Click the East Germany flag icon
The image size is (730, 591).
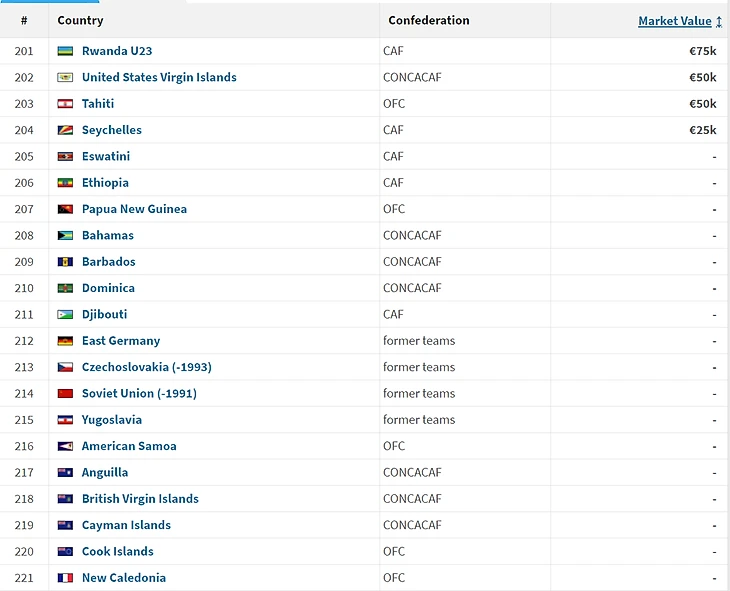coord(65,341)
